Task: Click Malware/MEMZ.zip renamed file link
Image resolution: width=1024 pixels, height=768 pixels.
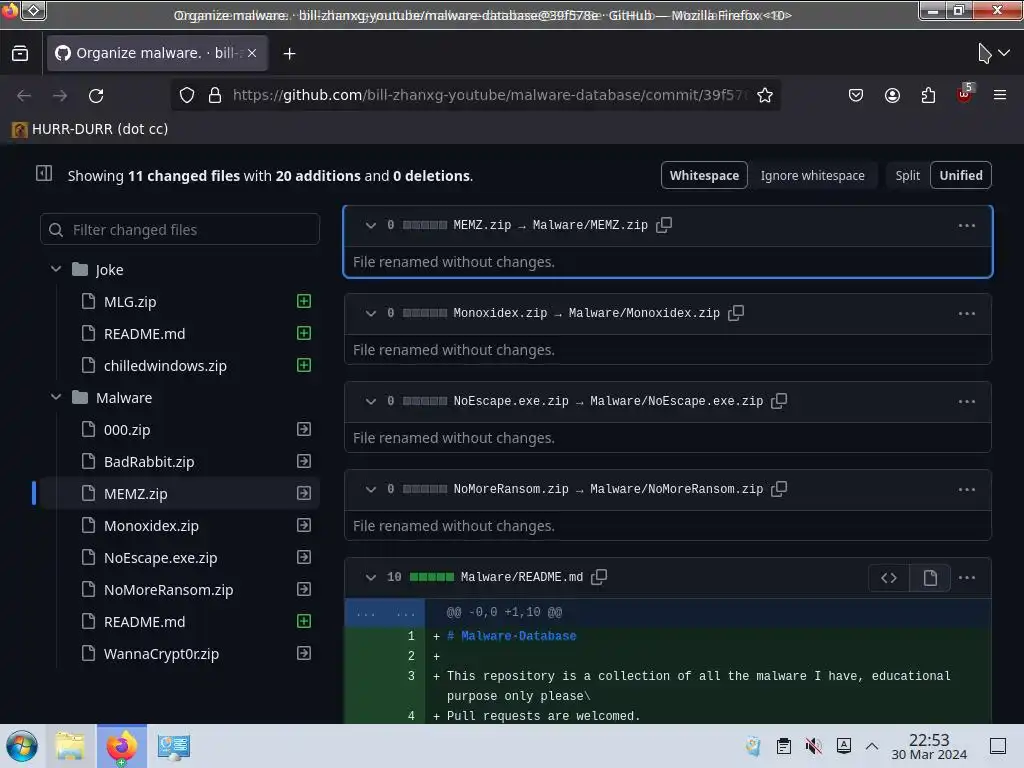Action: pos(590,225)
